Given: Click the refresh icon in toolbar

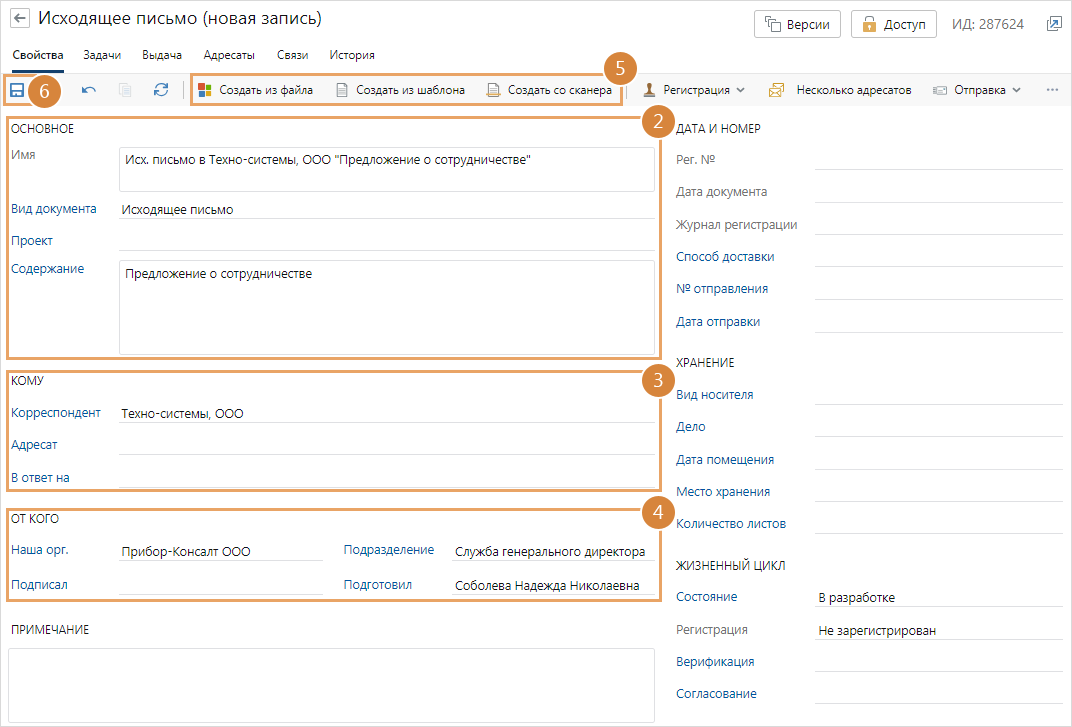Looking at the screenshot, I should point(161,90).
